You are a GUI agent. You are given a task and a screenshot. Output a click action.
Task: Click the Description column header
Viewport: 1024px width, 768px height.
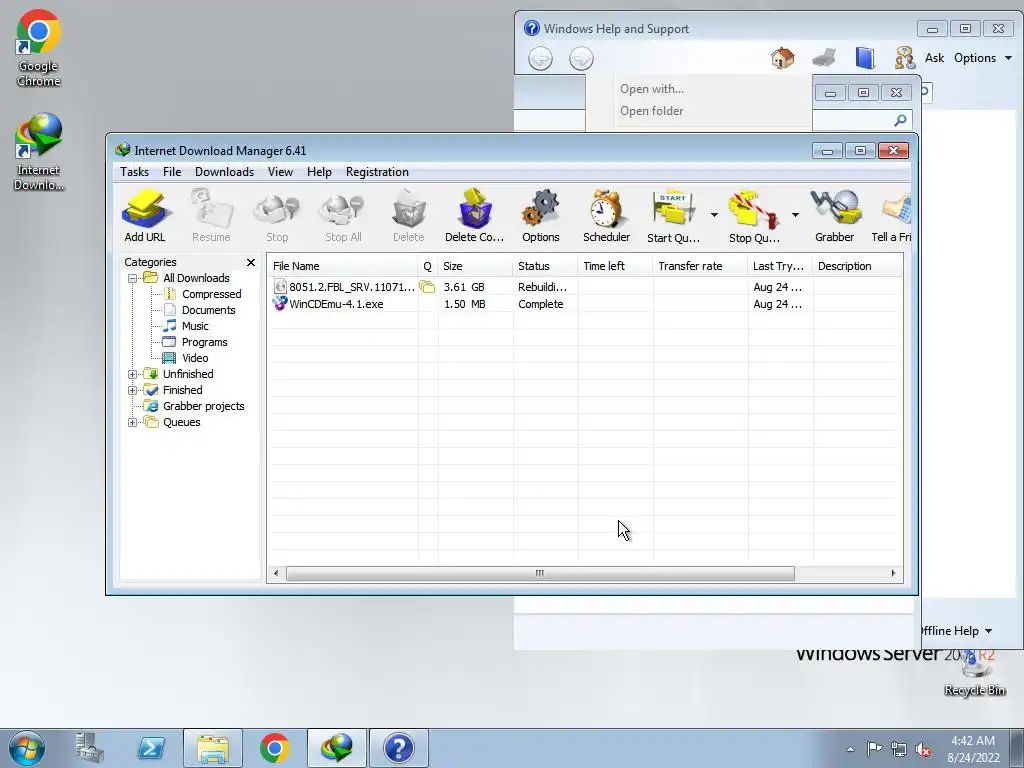pos(857,266)
